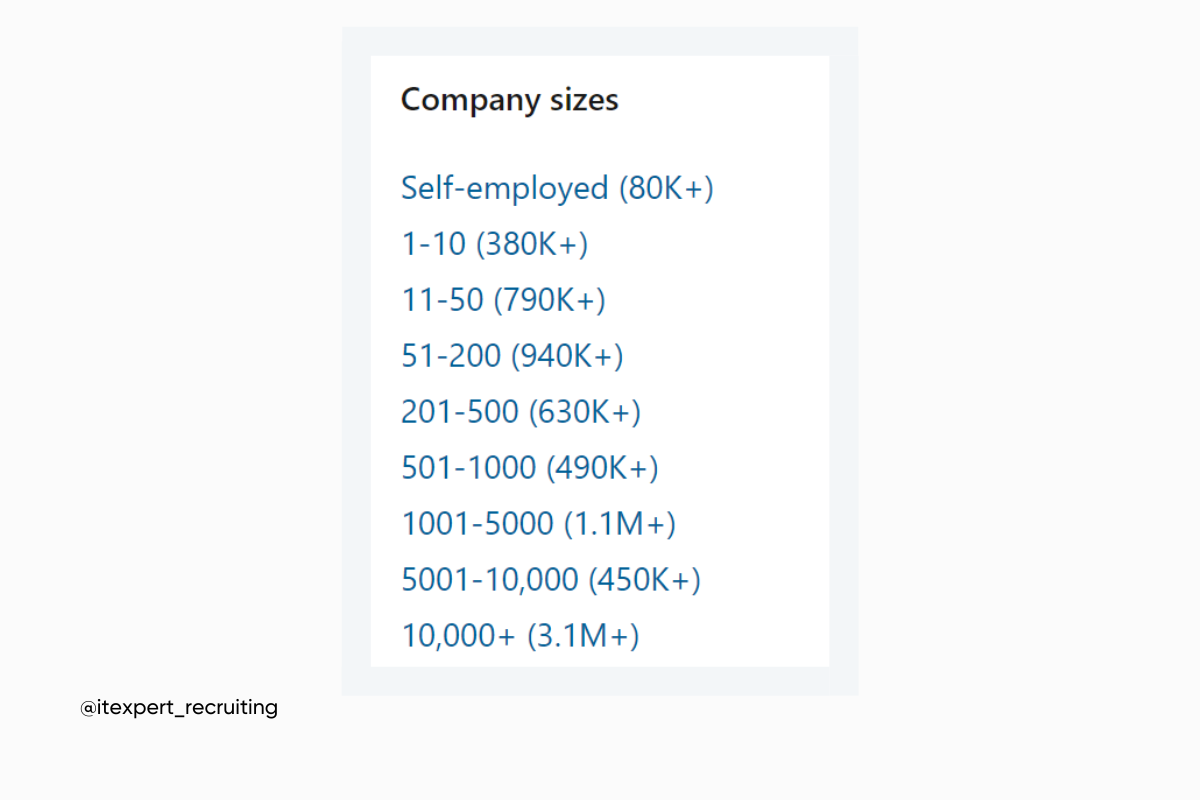1200x800 pixels.
Task: Choose the 11-50 (790K+) filter option
Action: pos(503,299)
